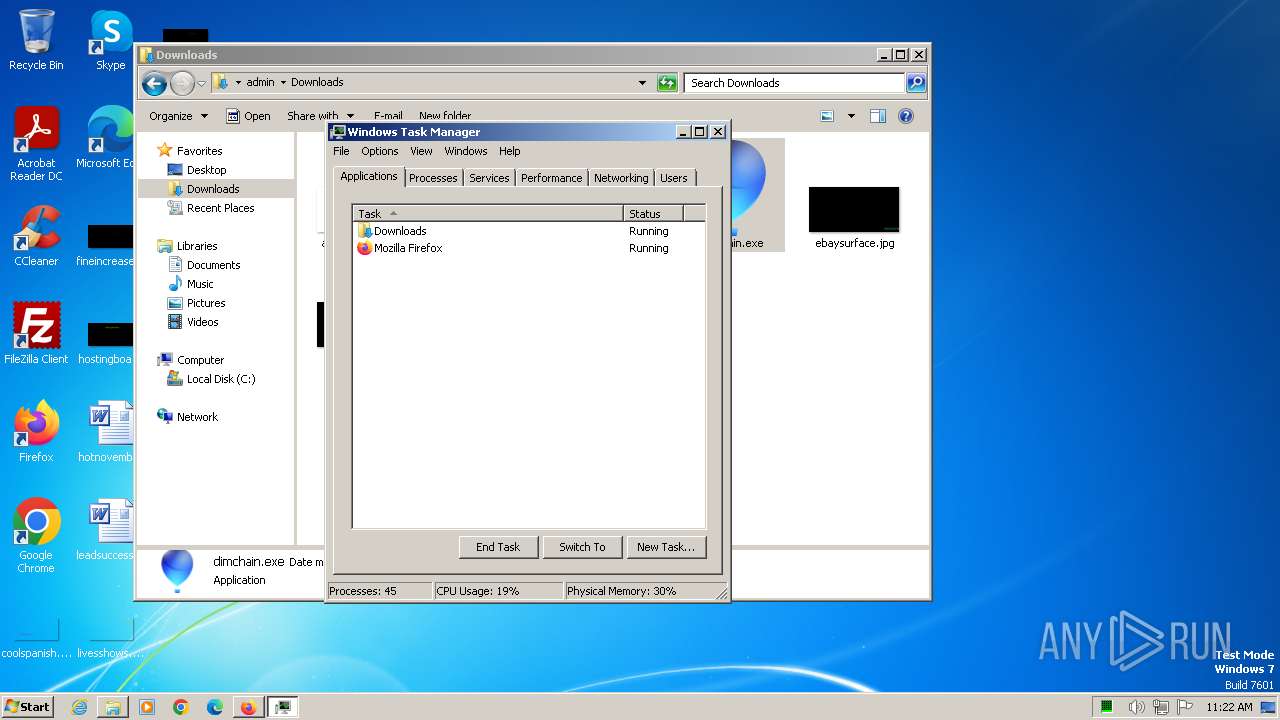Switch to Services tab
Image resolution: width=1280 pixels, height=720 pixels.
(x=489, y=178)
